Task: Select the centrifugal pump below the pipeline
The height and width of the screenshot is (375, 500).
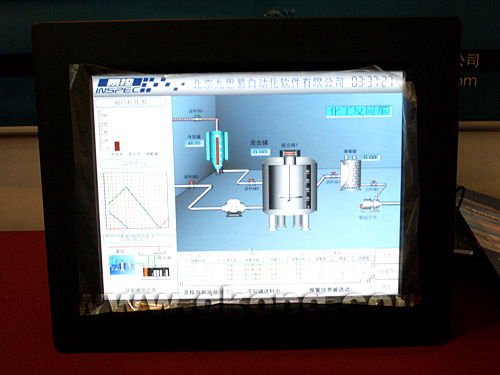Action: pos(234,208)
